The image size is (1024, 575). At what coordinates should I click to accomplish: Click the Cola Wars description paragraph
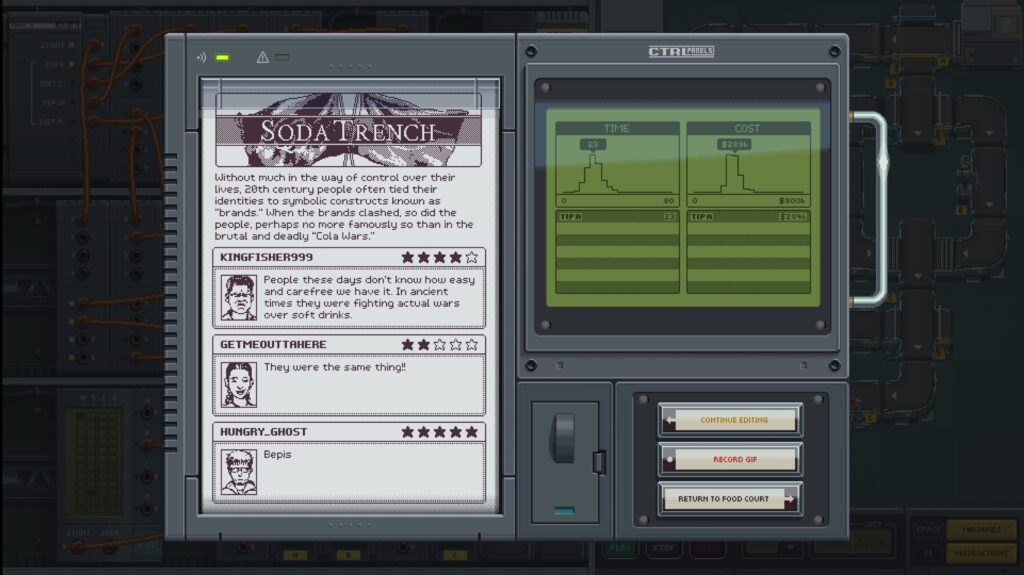(344, 206)
